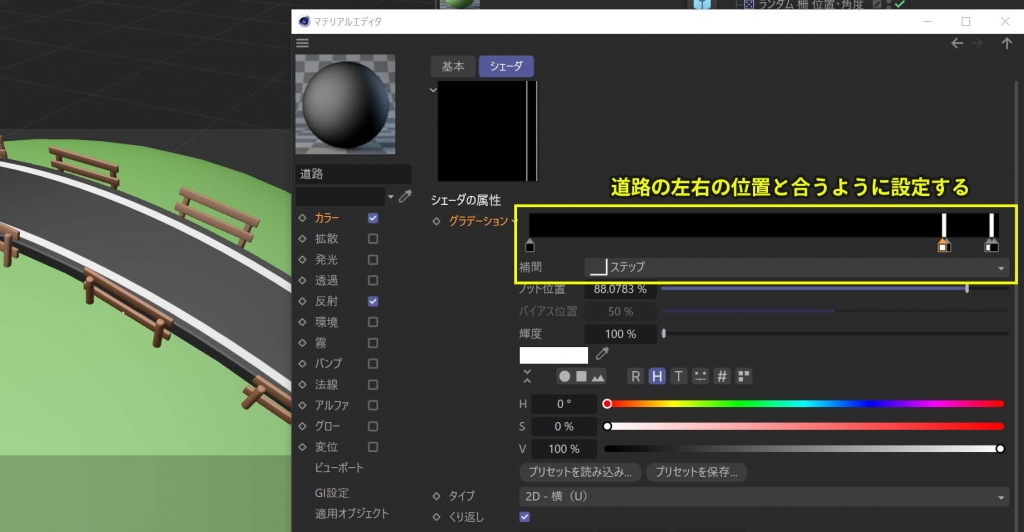The height and width of the screenshot is (532, 1024).
Task: Click the black shader preview thumbnail
Action: click(488, 131)
